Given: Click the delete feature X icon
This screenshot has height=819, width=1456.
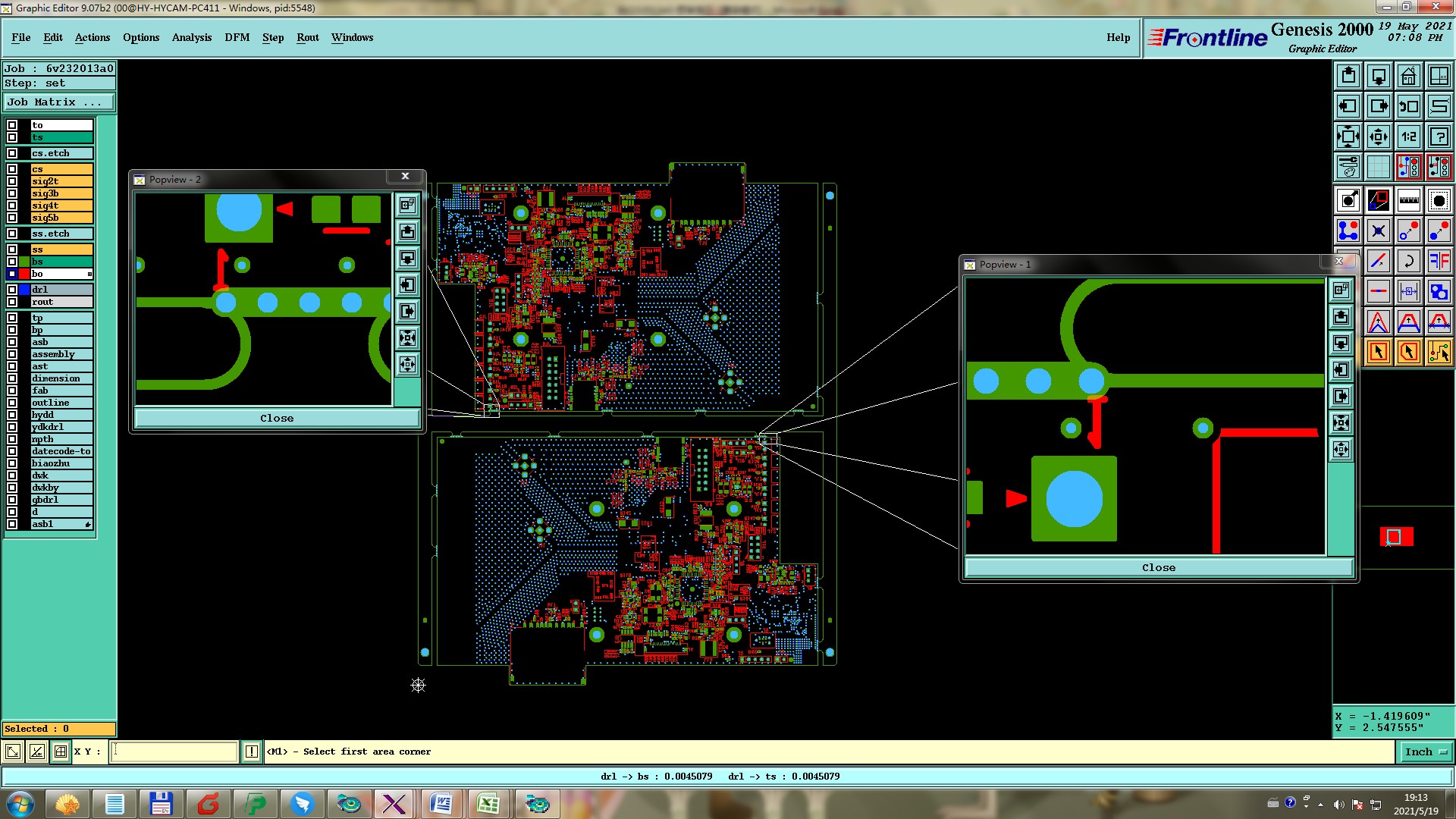Looking at the screenshot, I should 1378,231.
